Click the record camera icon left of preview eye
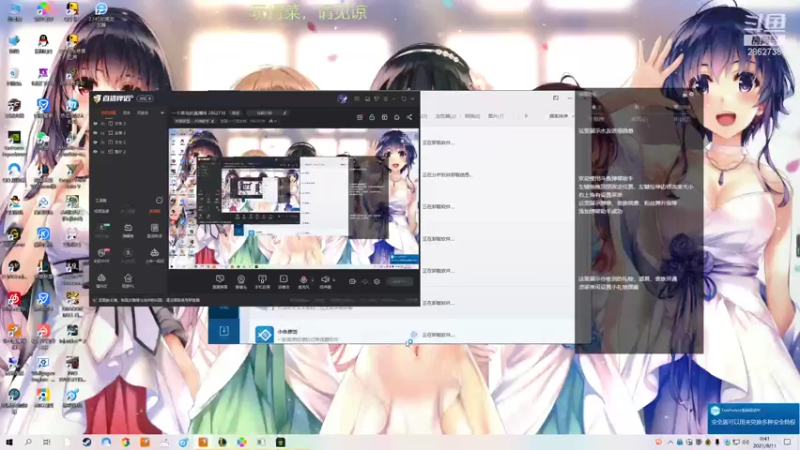Image resolution: width=800 pixels, height=450 pixels. click(352, 281)
